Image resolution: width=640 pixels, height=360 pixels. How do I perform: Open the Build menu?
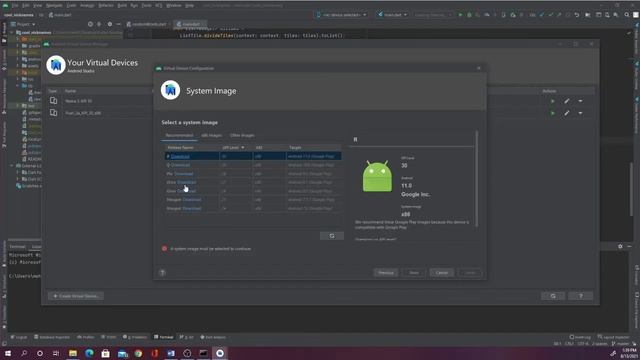click(122, 6)
